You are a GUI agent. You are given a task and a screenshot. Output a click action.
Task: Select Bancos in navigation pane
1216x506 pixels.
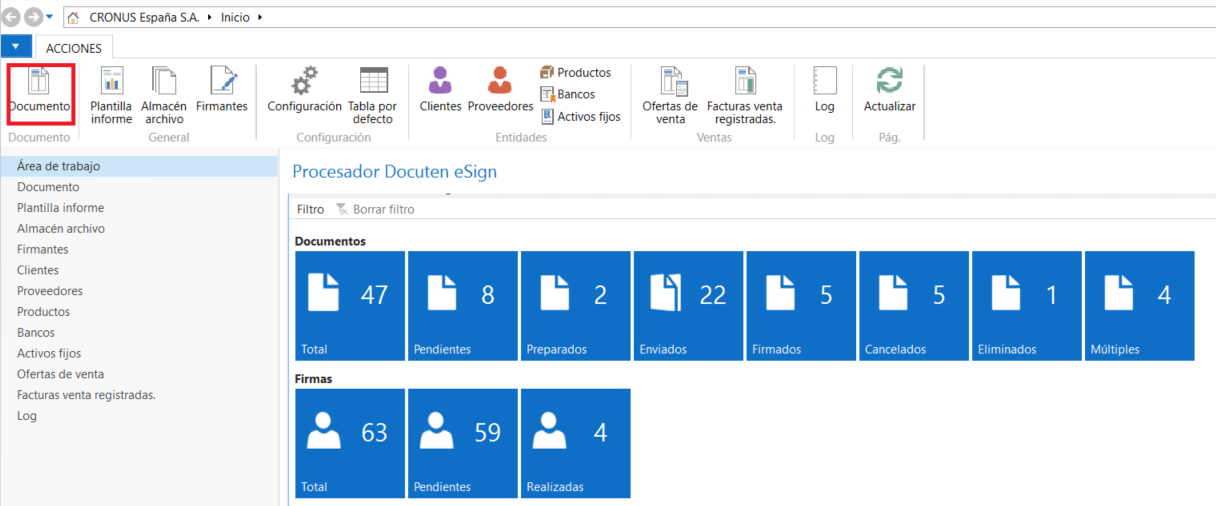click(x=139, y=333)
